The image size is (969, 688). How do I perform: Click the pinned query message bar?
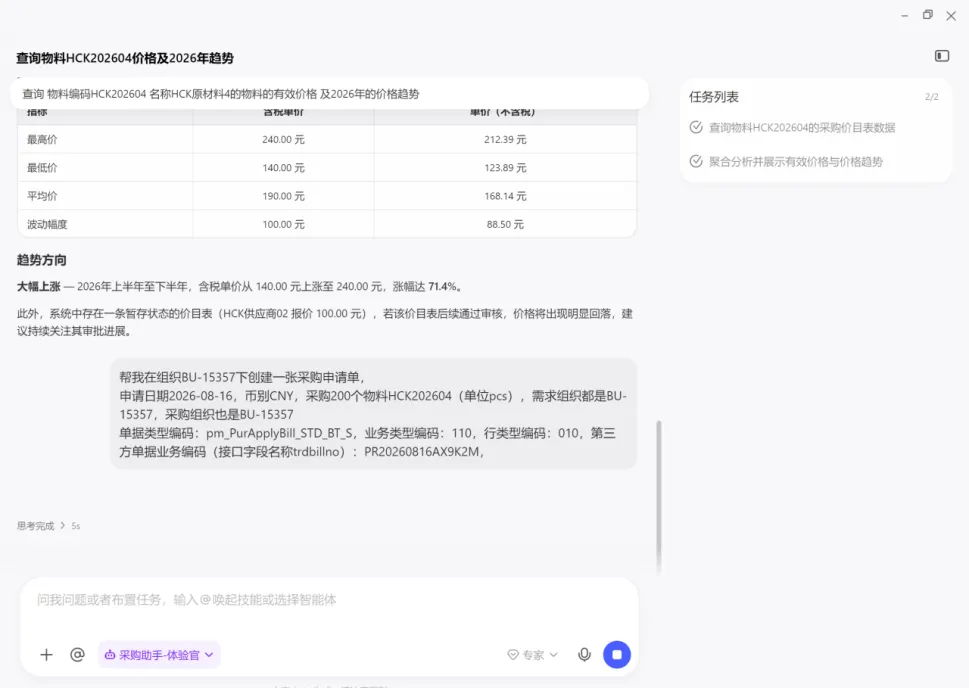click(329, 94)
